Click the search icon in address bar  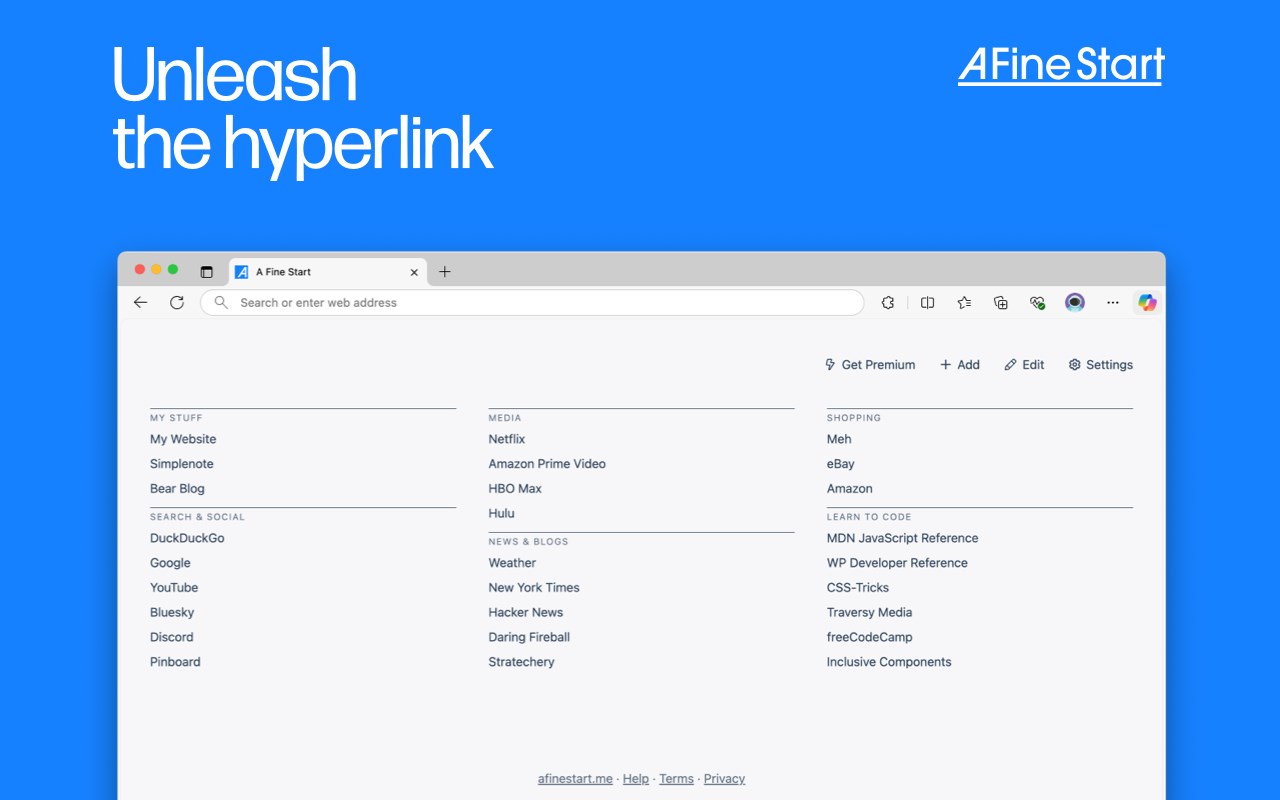(222, 302)
